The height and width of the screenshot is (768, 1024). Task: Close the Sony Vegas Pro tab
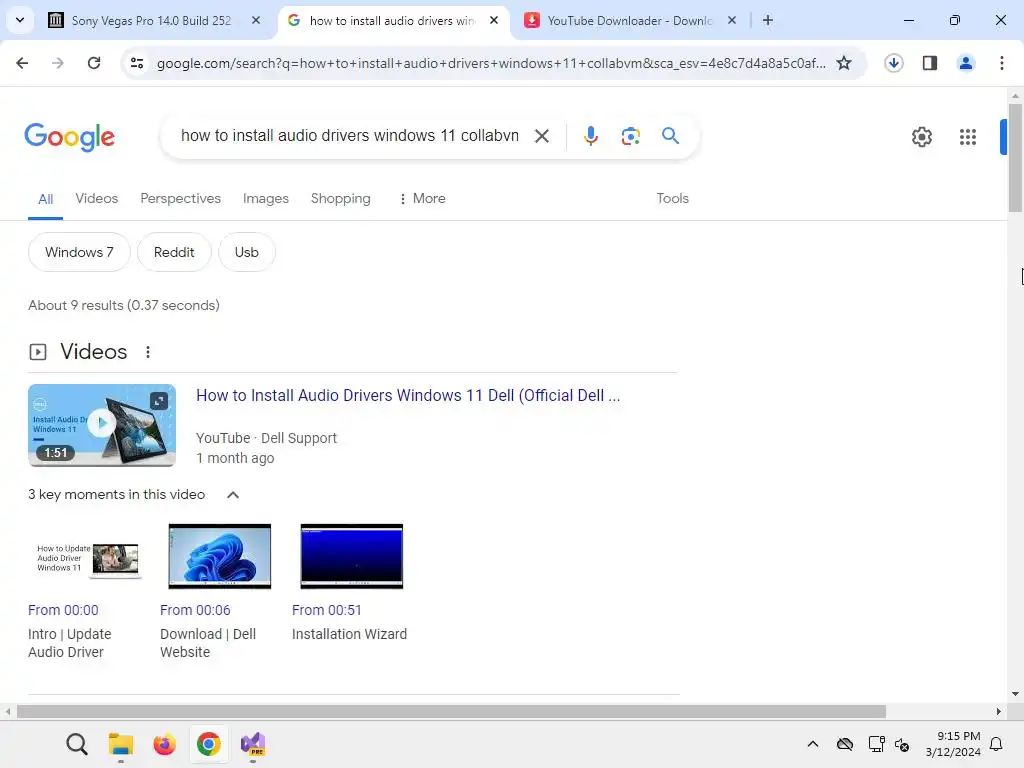click(x=256, y=20)
